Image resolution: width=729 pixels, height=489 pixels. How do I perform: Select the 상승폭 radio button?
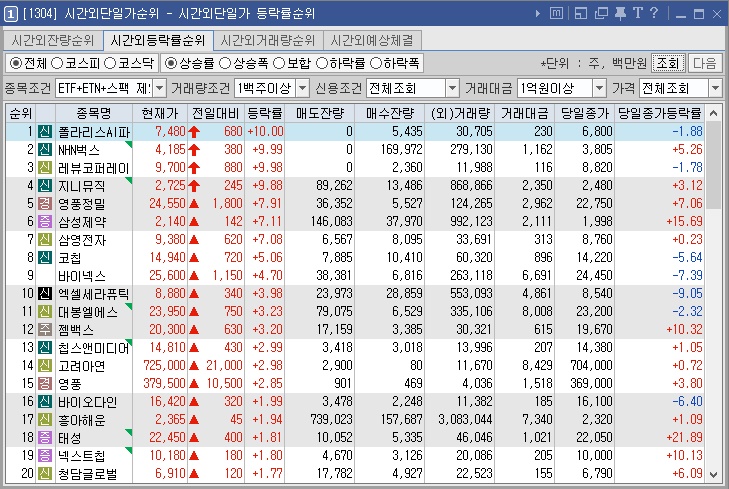coord(225,63)
